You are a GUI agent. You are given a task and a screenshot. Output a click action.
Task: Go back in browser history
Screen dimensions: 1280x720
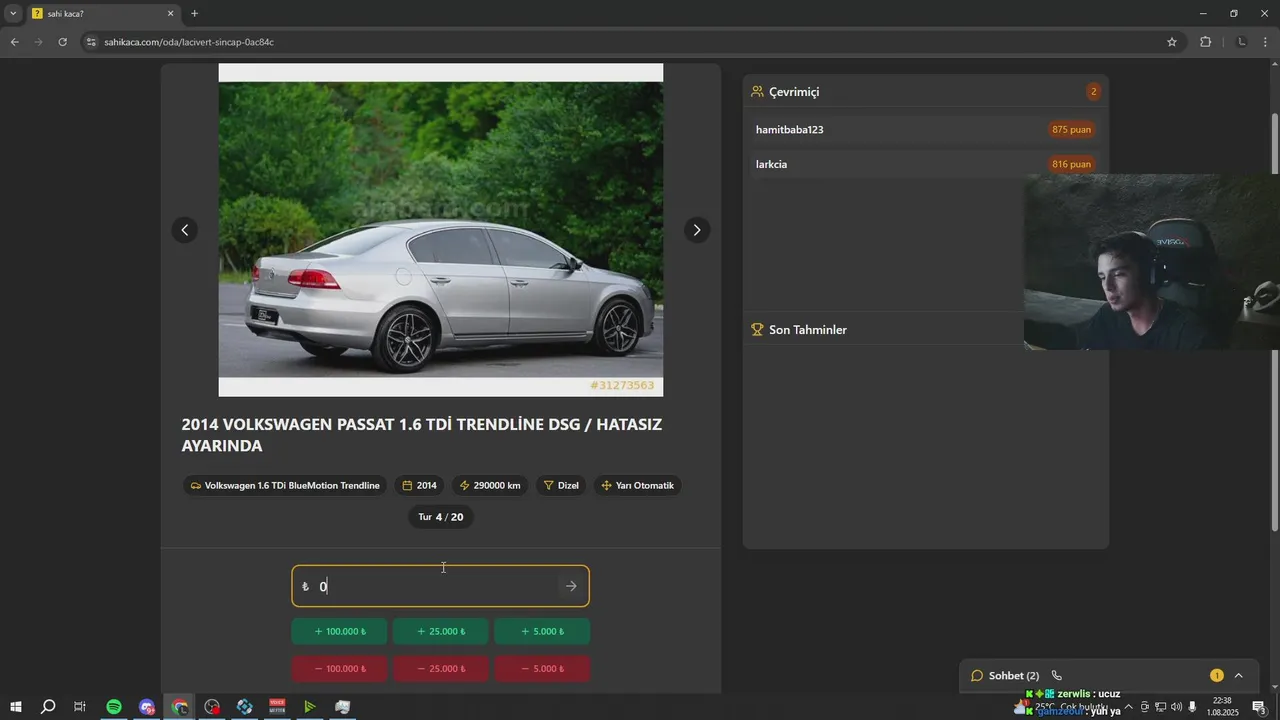click(x=14, y=42)
